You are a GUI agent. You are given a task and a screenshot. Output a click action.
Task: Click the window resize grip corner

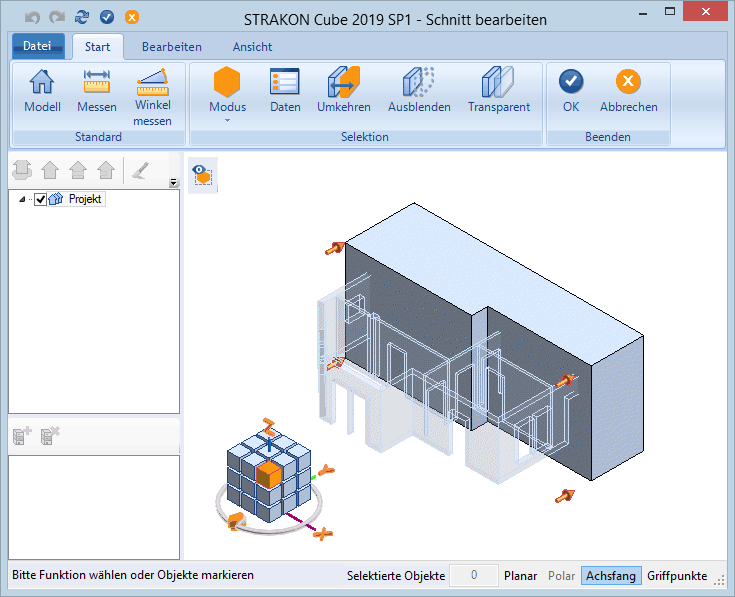[719, 581]
